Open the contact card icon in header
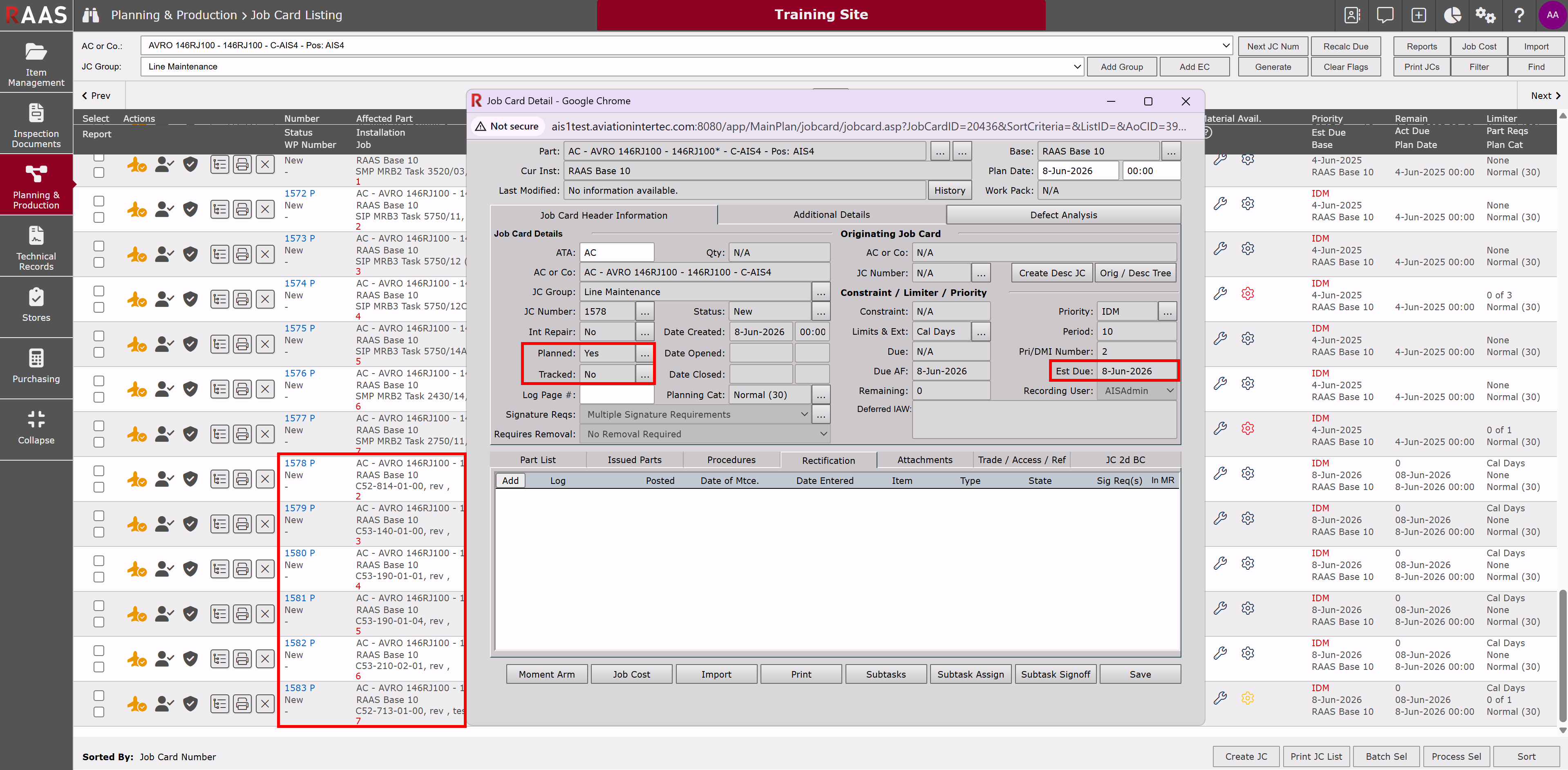1568x770 pixels. (x=1351, y=15)
